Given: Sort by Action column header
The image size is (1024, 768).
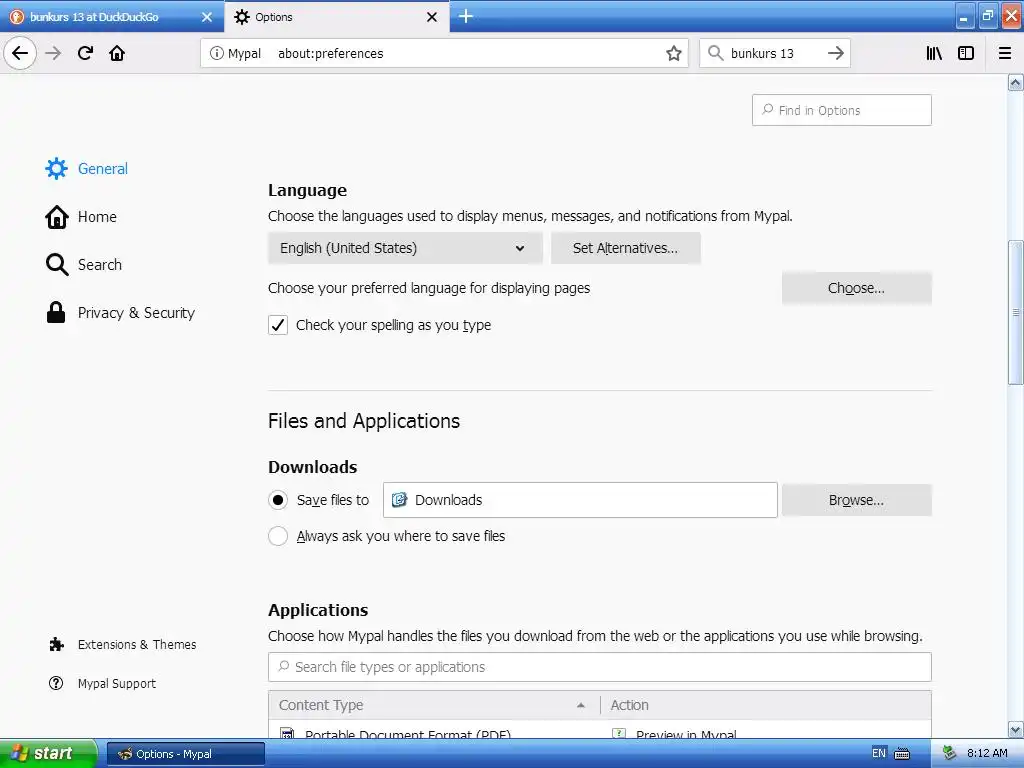Looking at the screenshot, I should click(x=765, y=705).
